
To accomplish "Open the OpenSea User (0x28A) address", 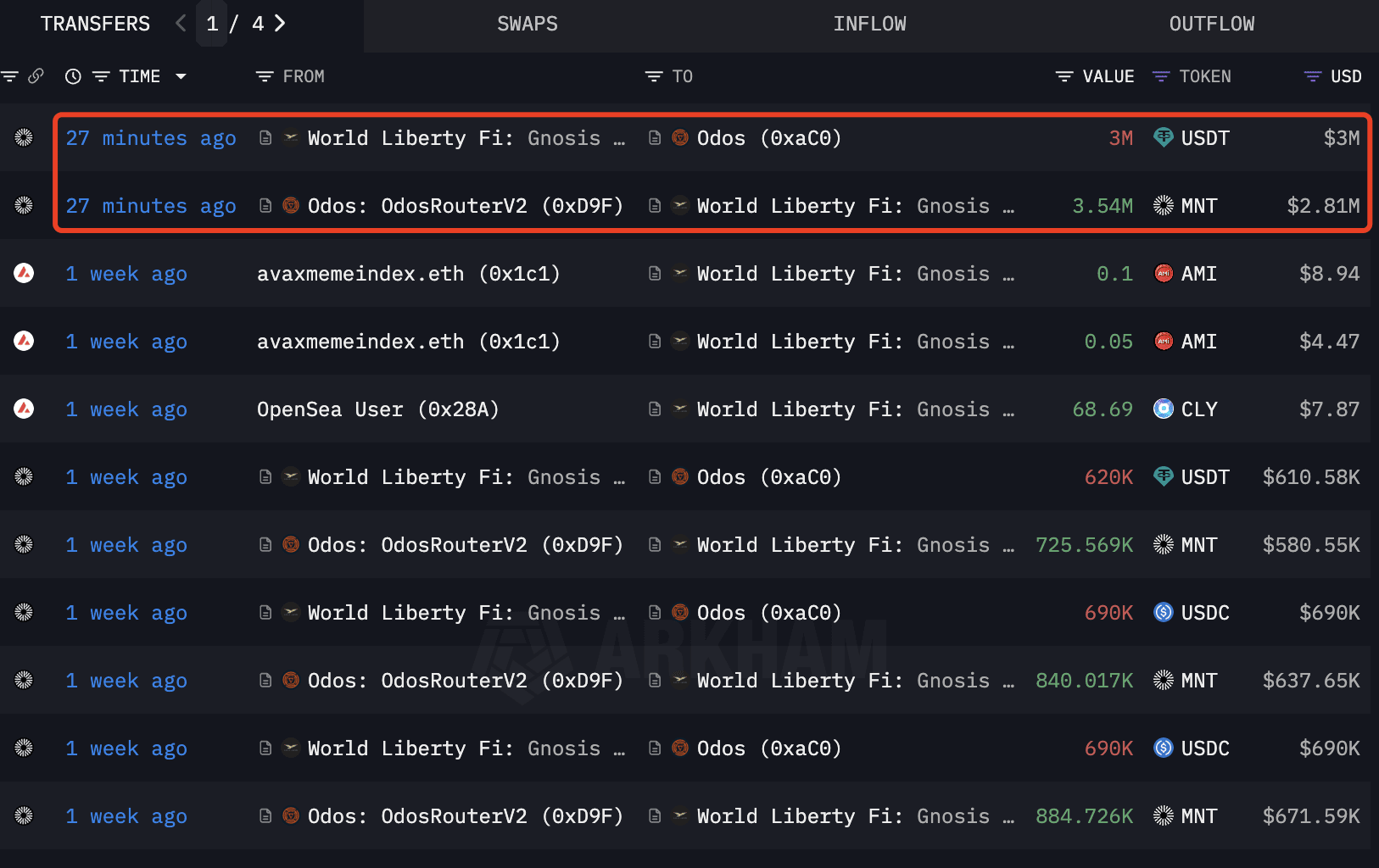I will click(378, 409).
